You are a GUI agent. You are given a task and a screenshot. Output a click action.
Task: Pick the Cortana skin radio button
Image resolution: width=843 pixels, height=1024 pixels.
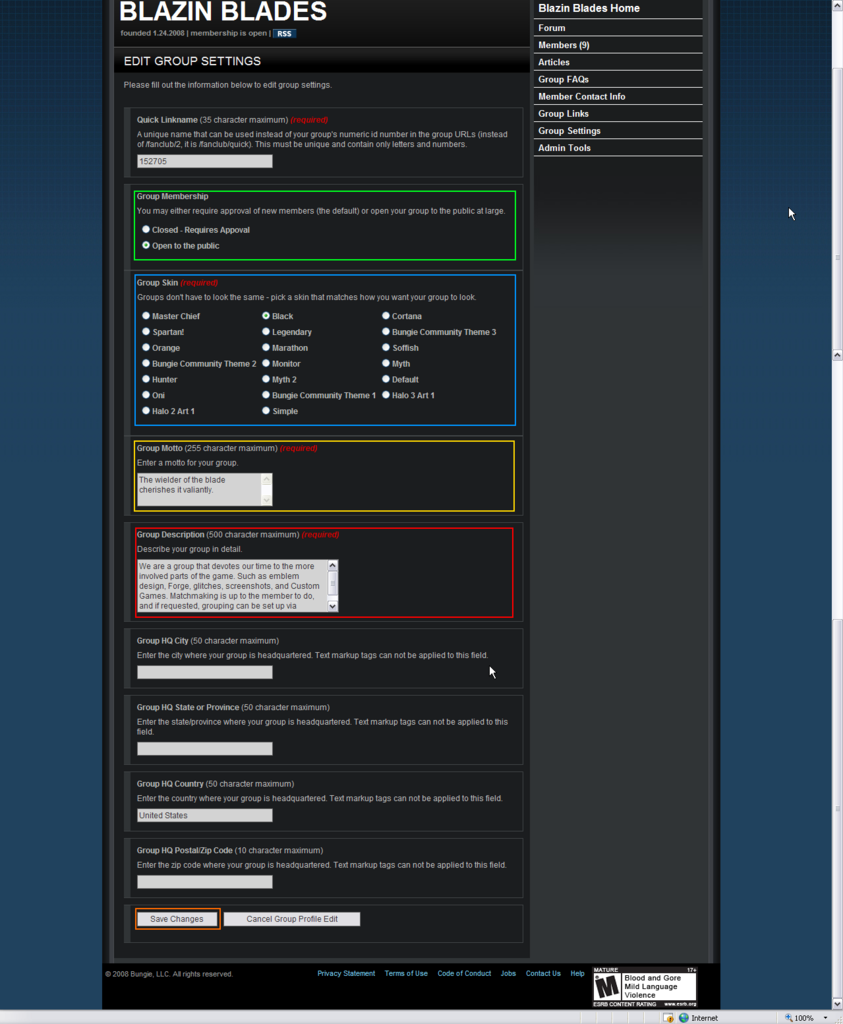386,316
